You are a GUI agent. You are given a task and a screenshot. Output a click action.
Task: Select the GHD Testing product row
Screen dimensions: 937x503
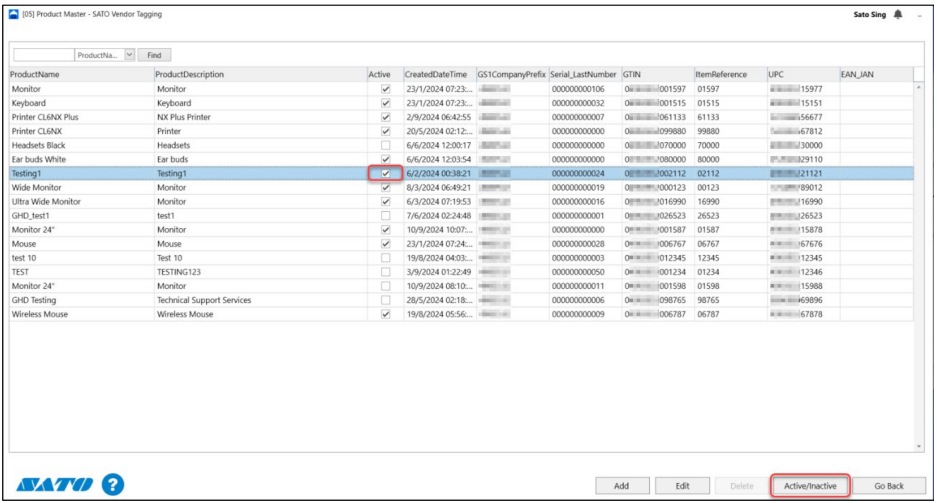80,300
